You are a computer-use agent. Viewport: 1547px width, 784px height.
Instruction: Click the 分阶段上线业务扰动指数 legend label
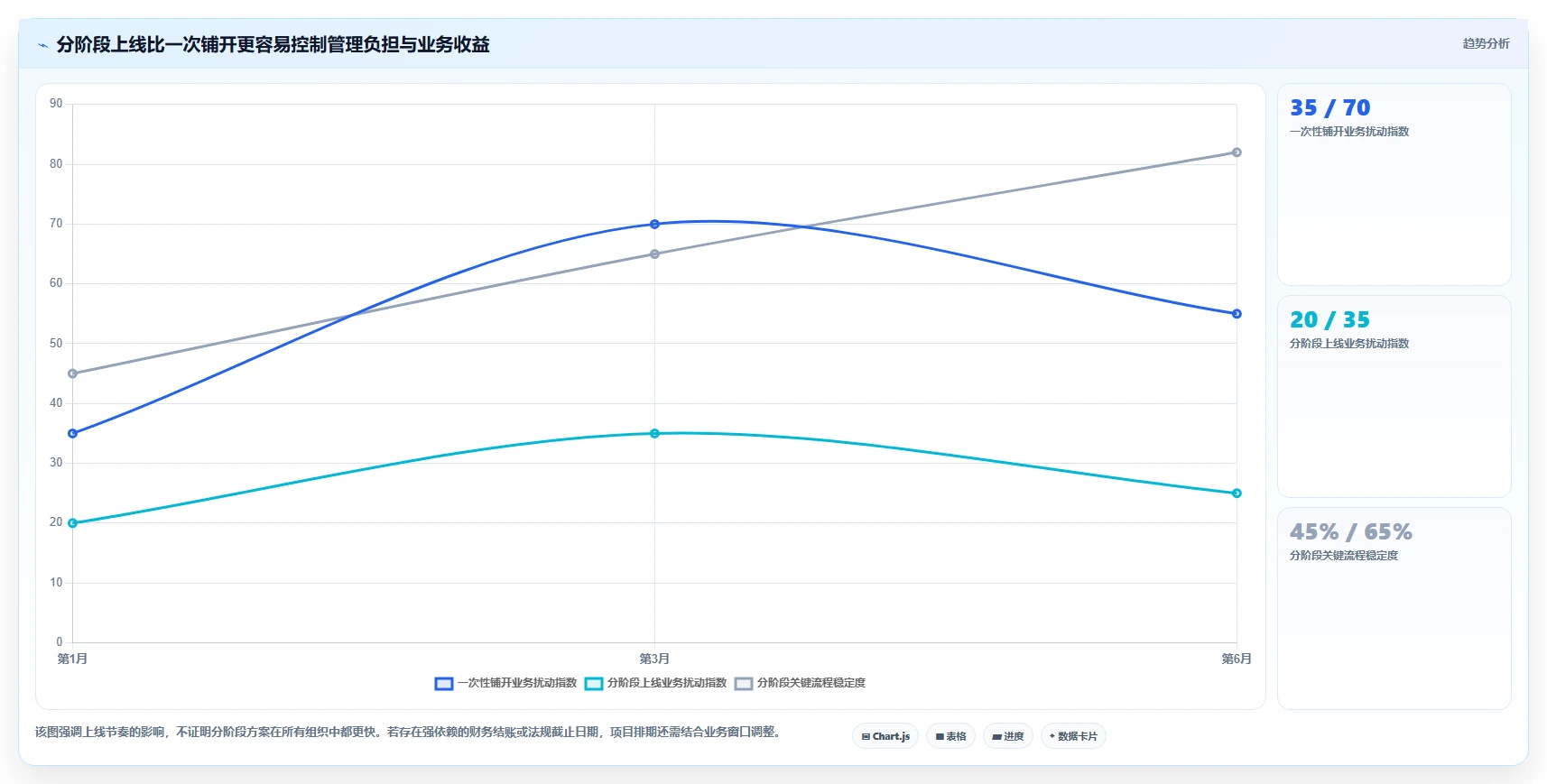tap(666, 683)
